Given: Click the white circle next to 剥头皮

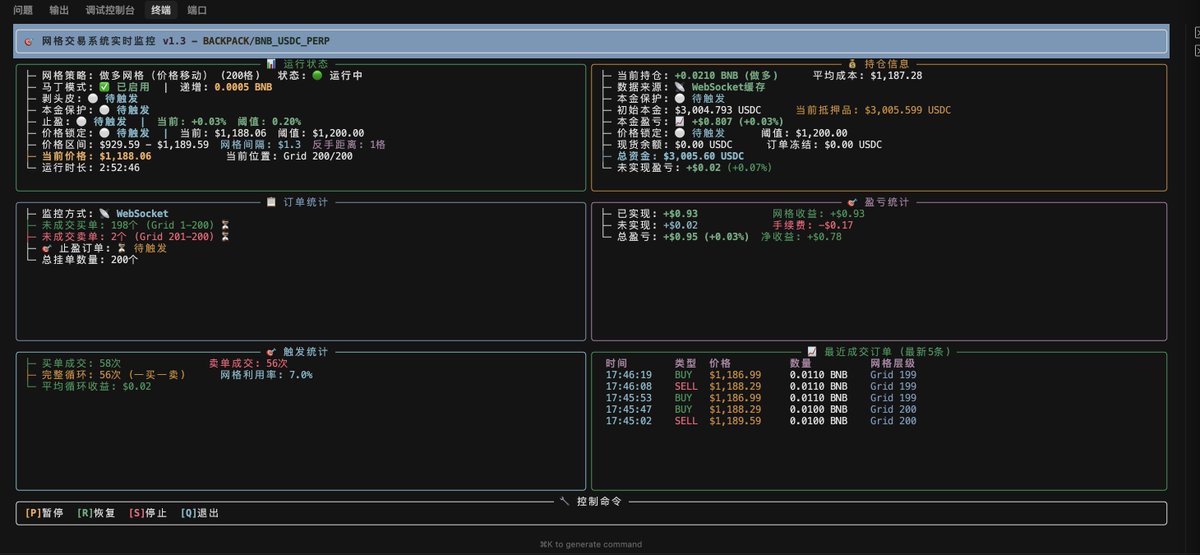Looking at the screenshot, I should click(x=93, y=98).
